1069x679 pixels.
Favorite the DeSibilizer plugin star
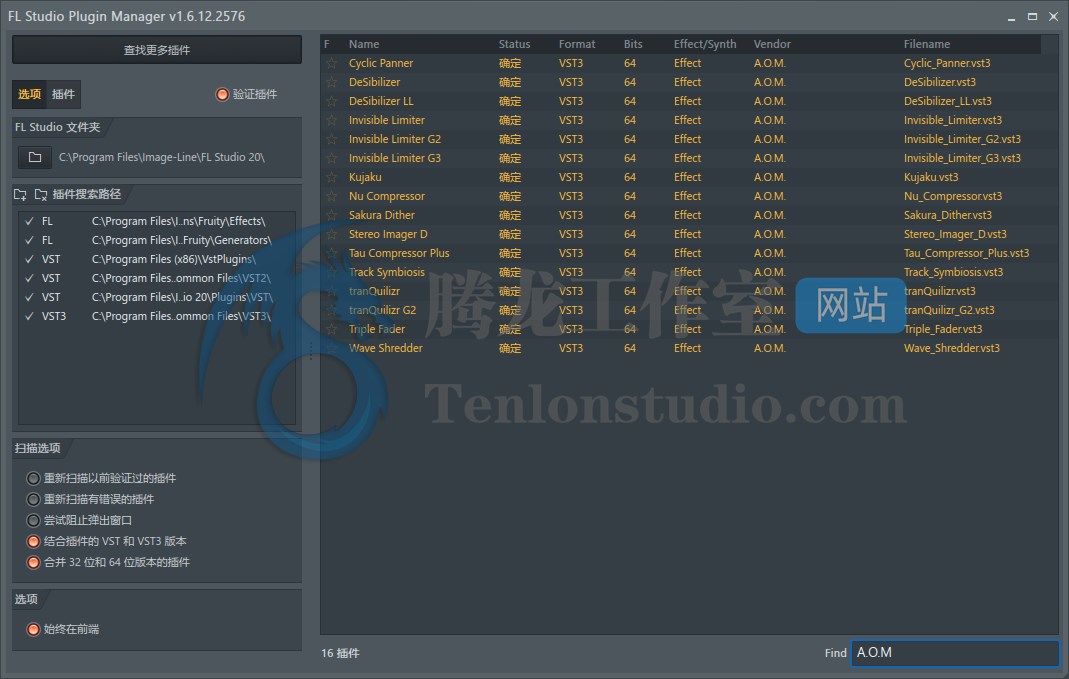[x=331, y=82]
